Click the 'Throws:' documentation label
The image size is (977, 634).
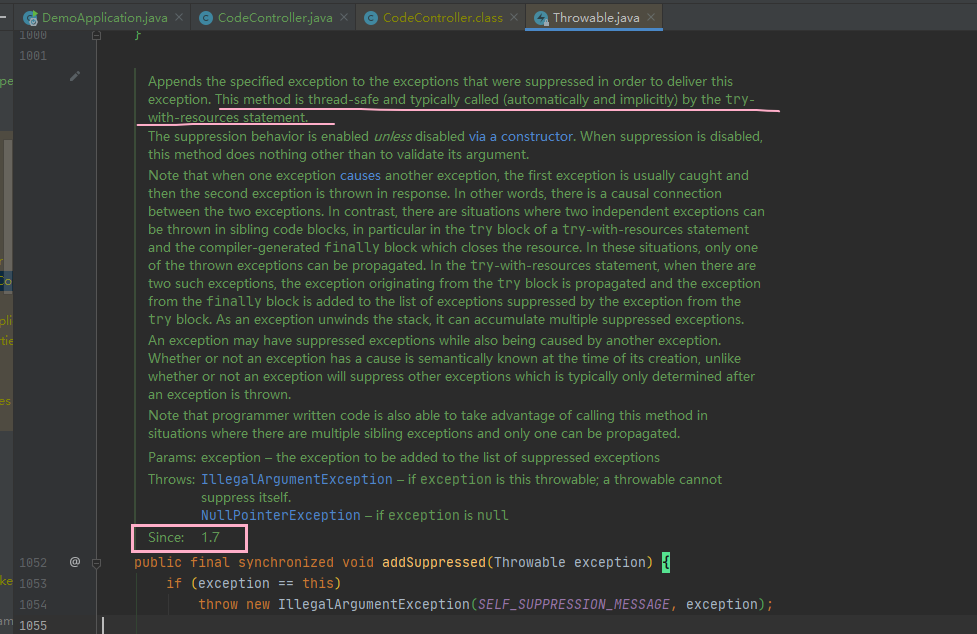point(172,480)
